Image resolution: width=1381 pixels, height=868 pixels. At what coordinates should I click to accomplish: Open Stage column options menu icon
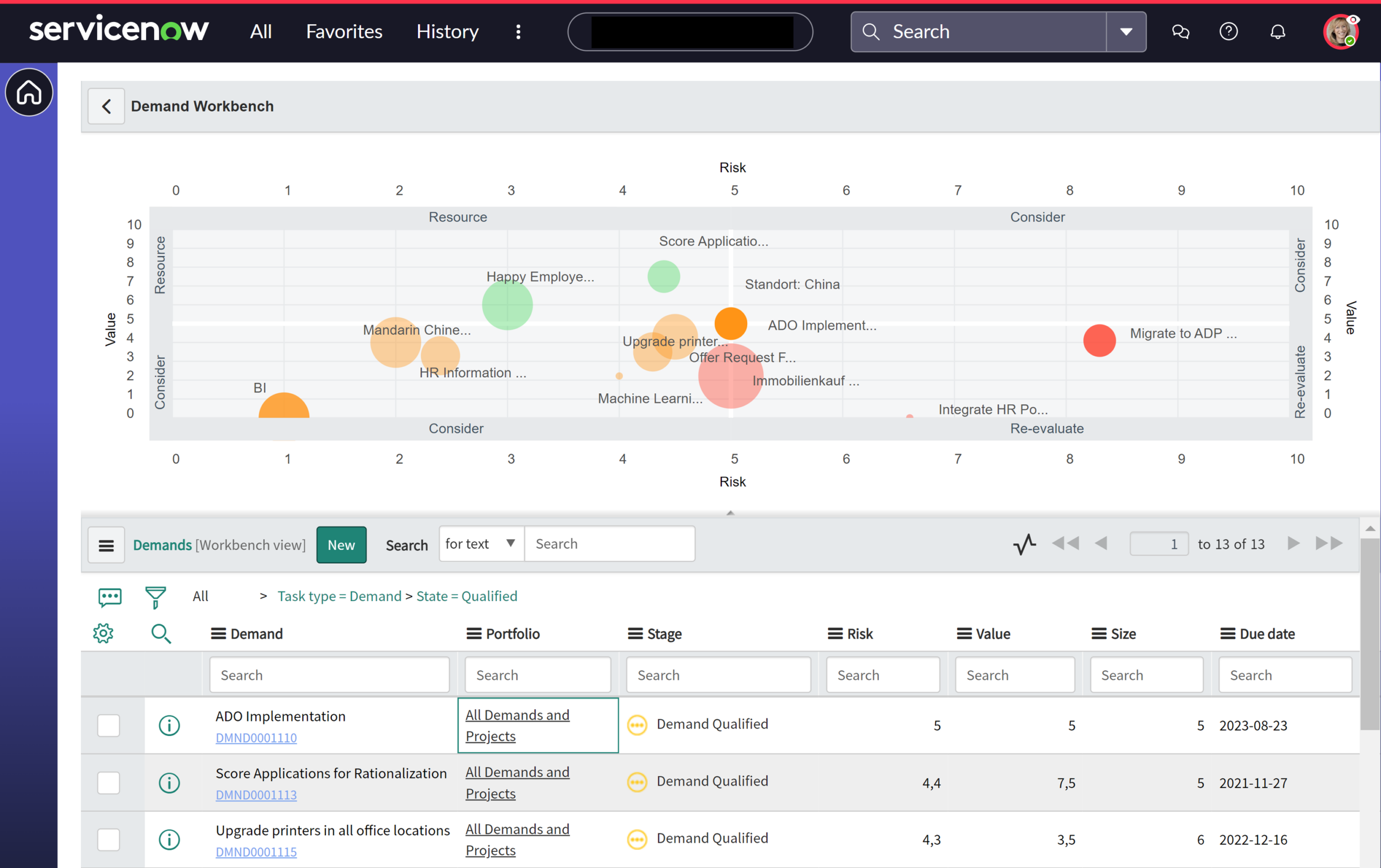pos(635,634)
